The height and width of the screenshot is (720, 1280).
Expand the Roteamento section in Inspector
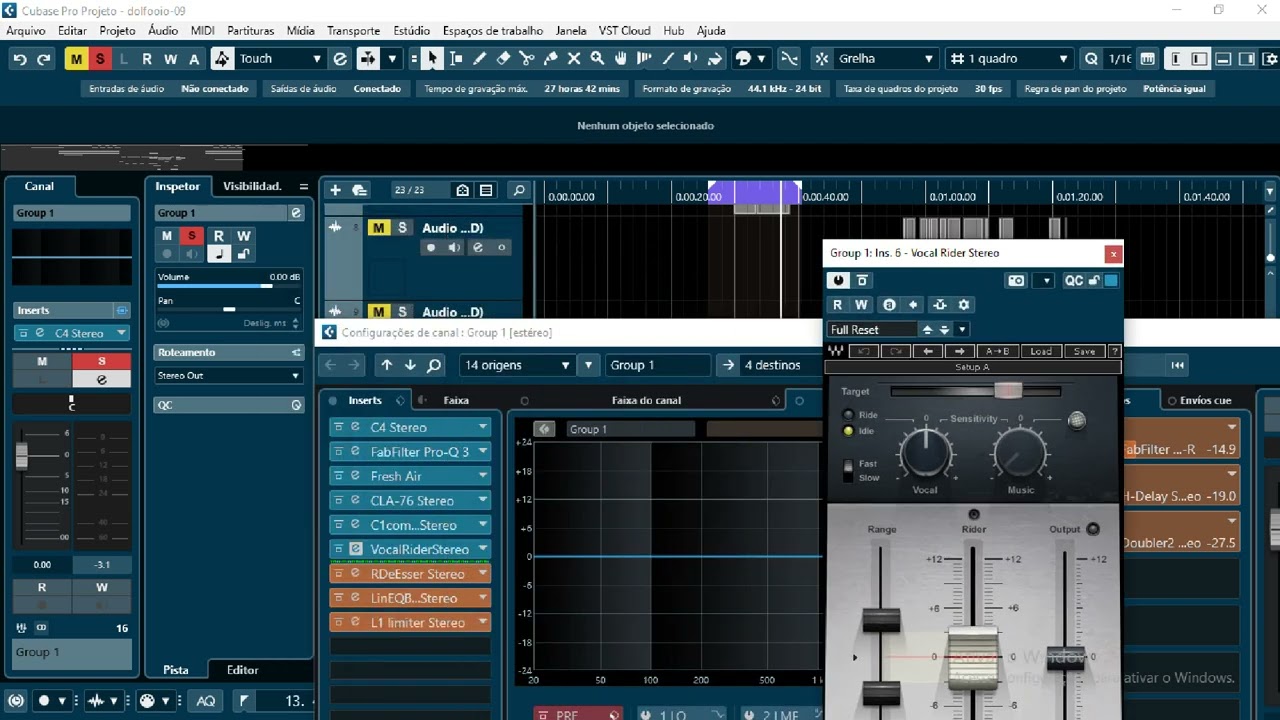click(x=229, y=352)
